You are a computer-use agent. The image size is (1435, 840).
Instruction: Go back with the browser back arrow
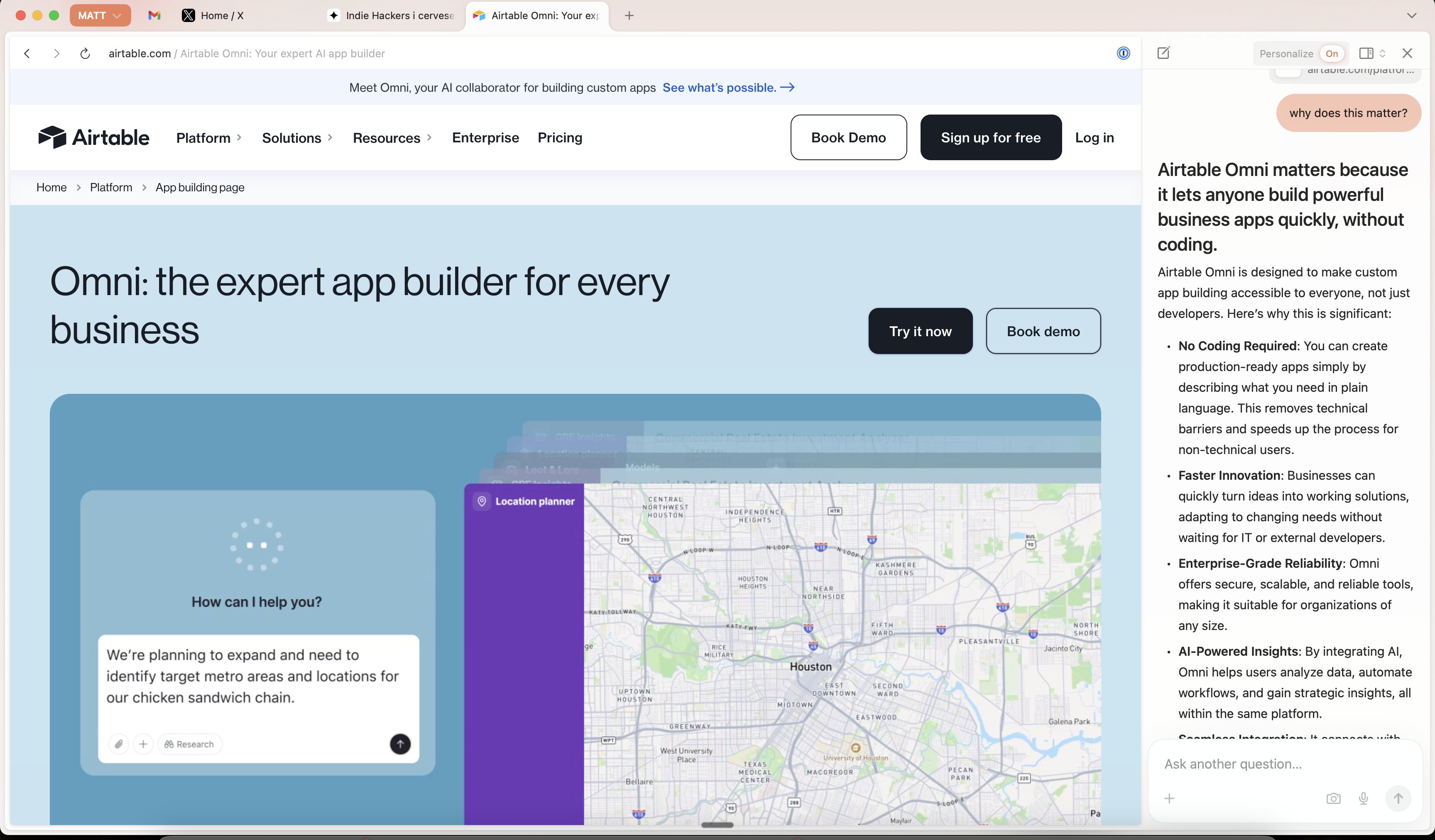point(27,54)
